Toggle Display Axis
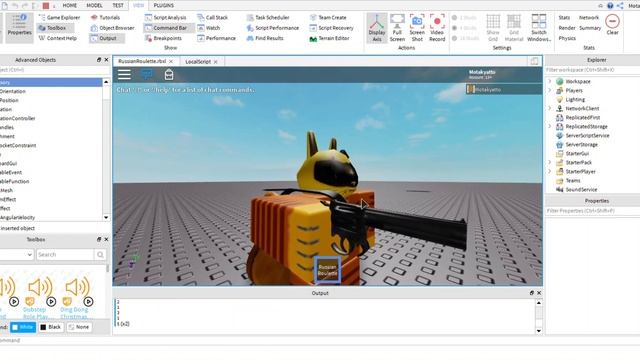640x360 pixels. pyautogui.click(x=377, y=28)
